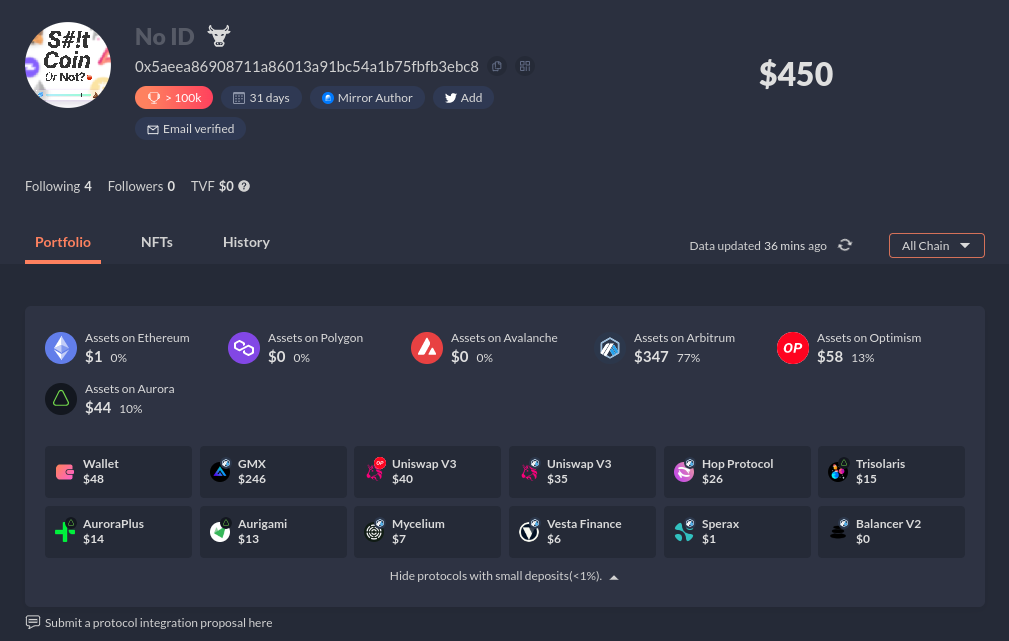Click the Email verified badge
This screenshot has width=1009, height=641.
click(x=190, y=129)
